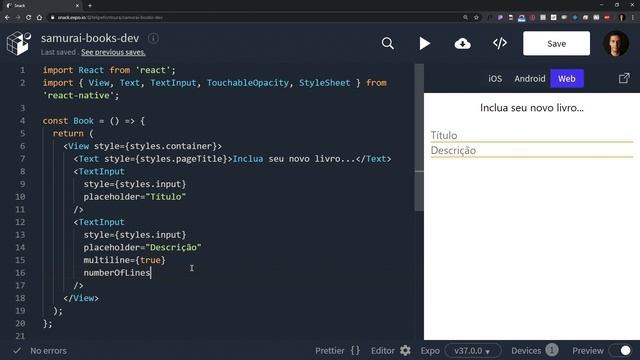
Task: Open the search magnifier in Snack header
Action: click(x=387, y=43)
